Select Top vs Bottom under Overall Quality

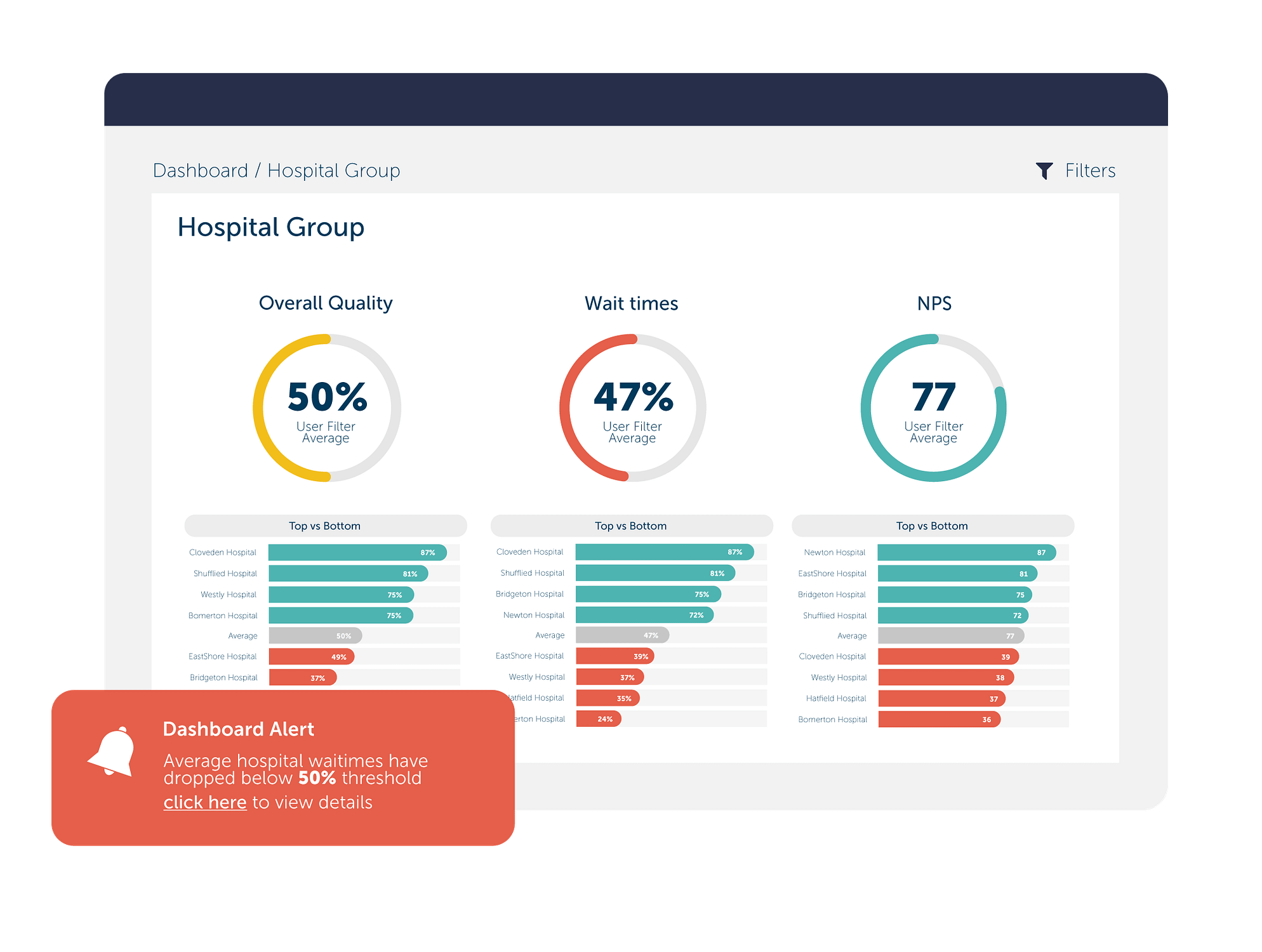click(x=325, y=526)
